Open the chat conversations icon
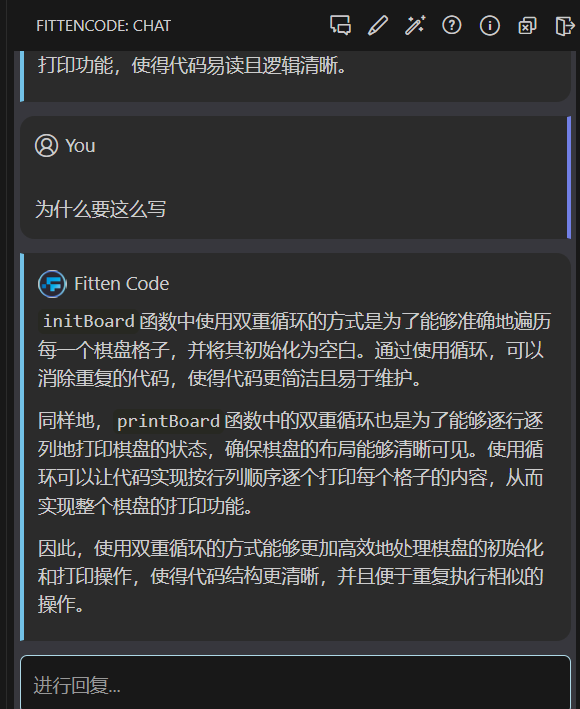The width and height of the screenshot is (580, 709). coord(340,25)
